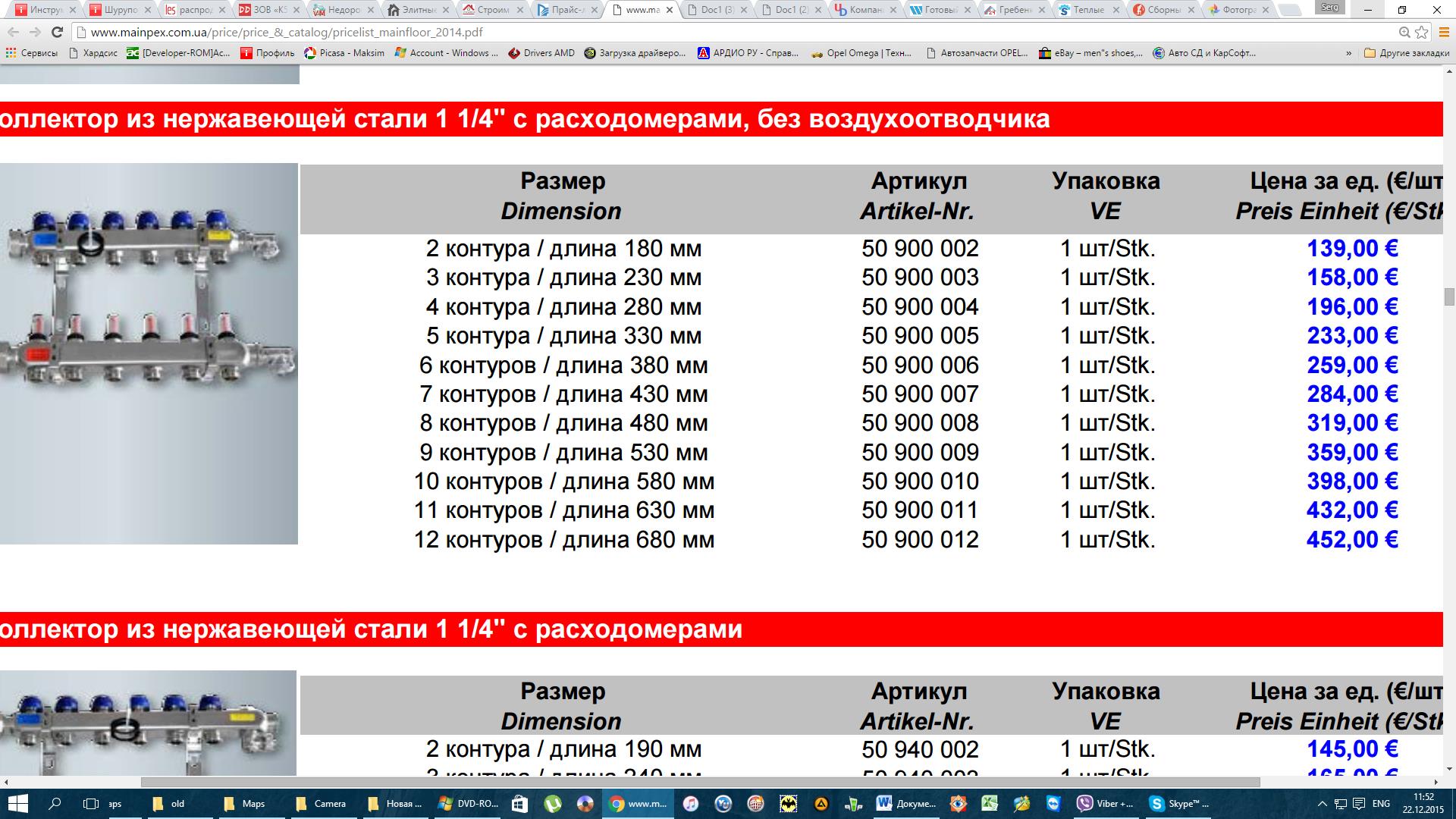
Task: Go back with the browser back arrow
Action: [13, 33]
